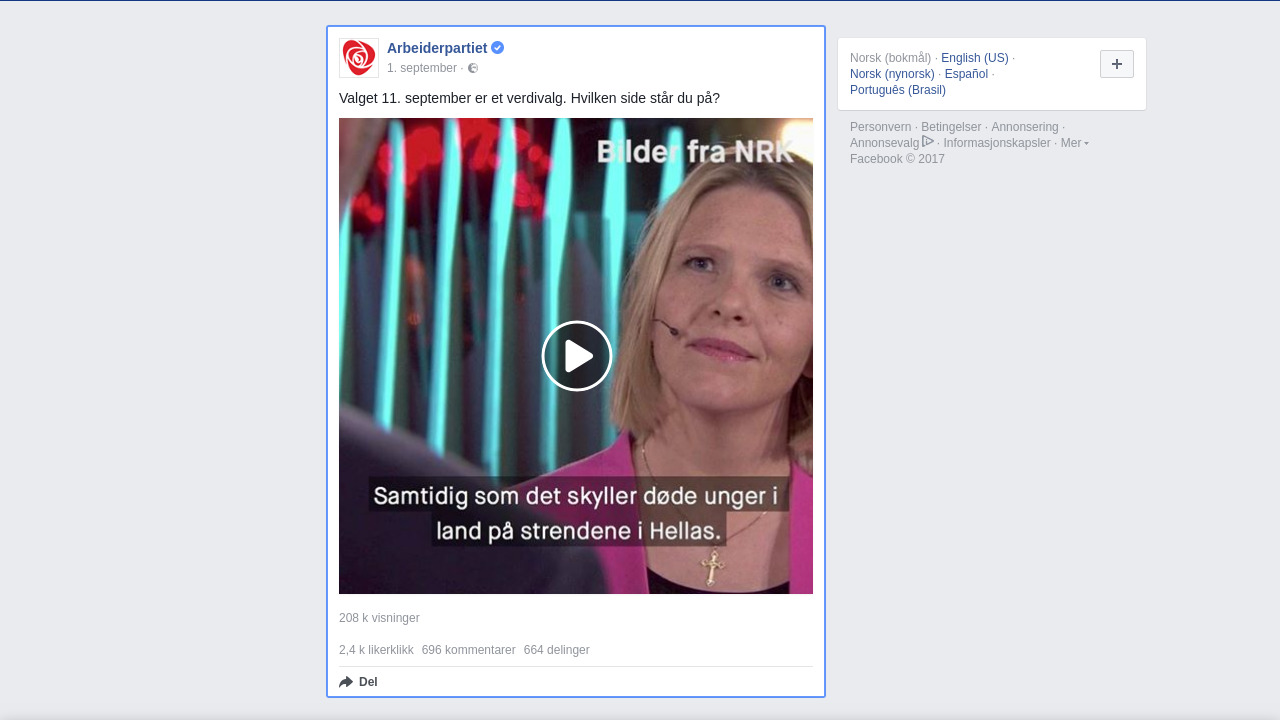The image size is (1280, 720).
Task: Expand the Mer dropdown in footer
Action: pyautogui.click(x=1075, y=143)
